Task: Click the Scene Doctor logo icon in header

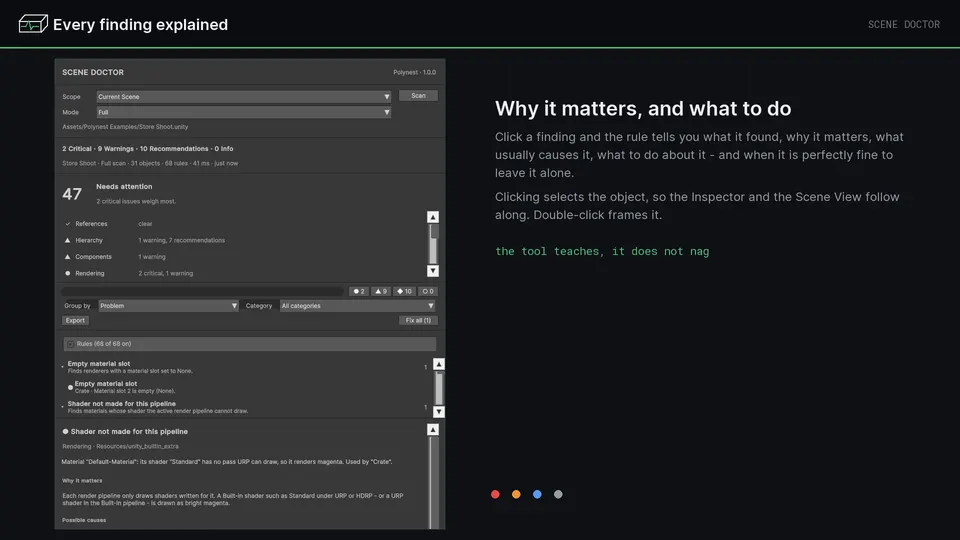Action: [33, 24]
